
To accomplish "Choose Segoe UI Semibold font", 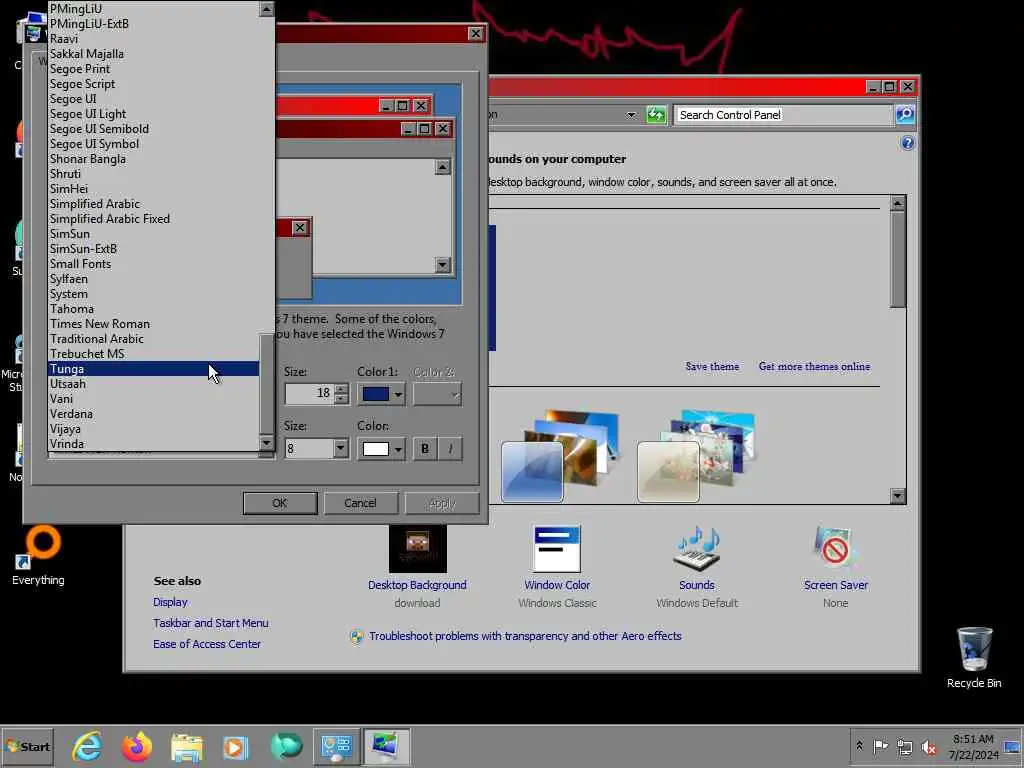I will [x=154, y=129].
